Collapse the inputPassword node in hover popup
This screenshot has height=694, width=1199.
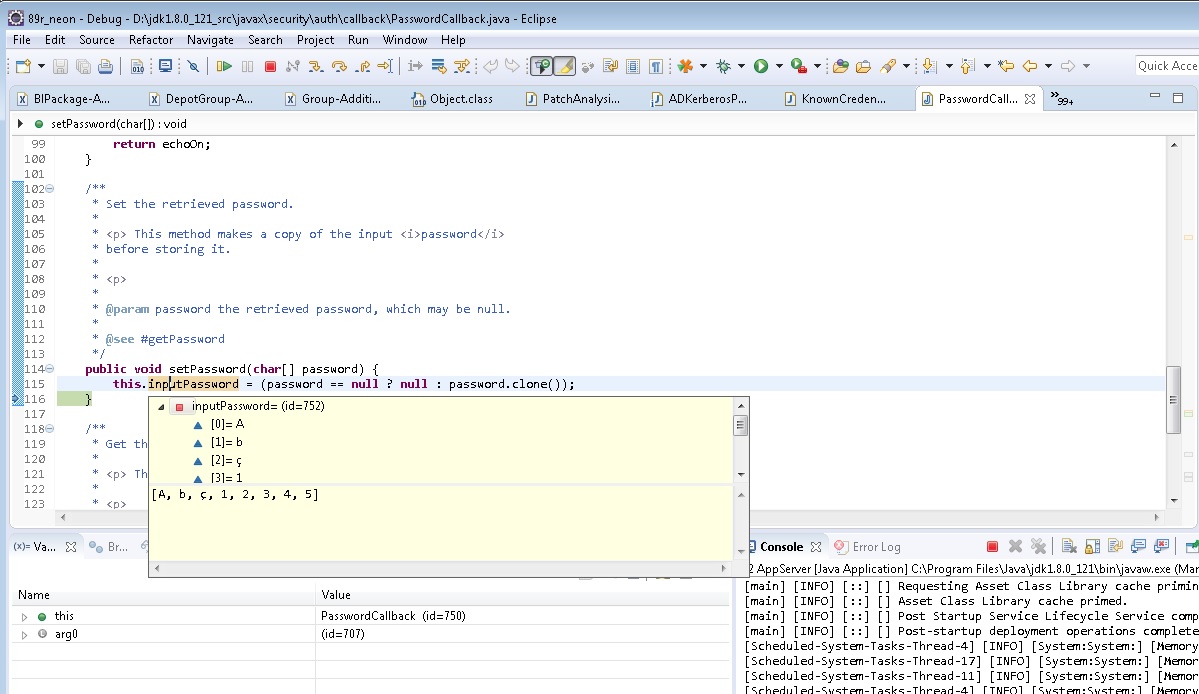click(x=162, y=406)
